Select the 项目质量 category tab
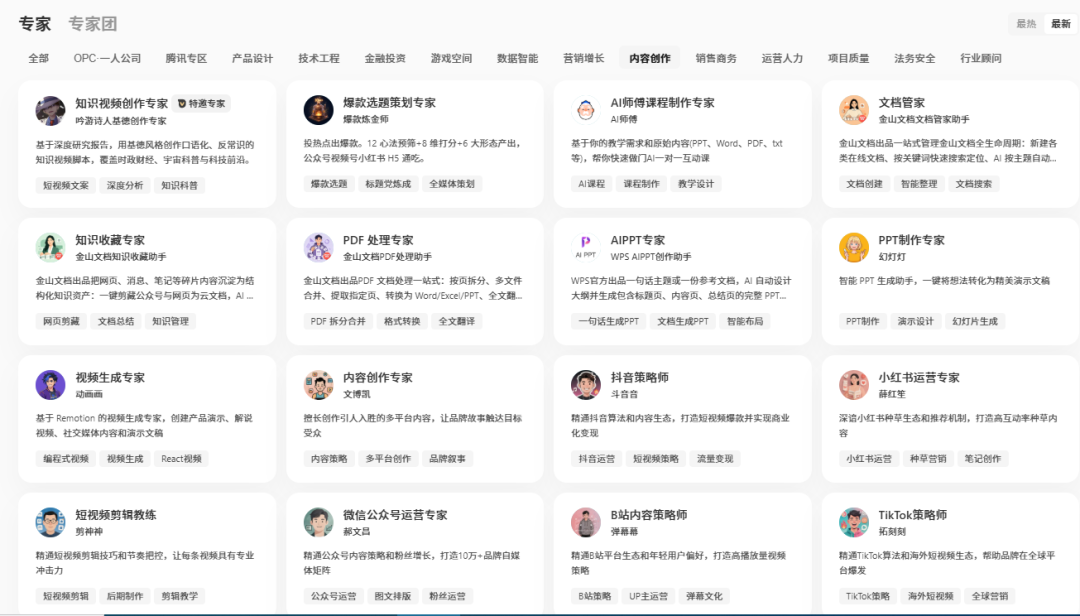Image resolution: width=1080 pixels, height=616 pixels. [x=848, y=58]
